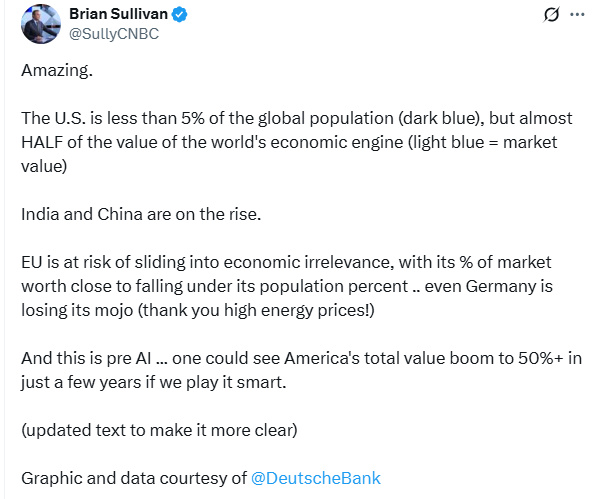This screenshot has width=594, height=499.
Task: Click the "50%+" figure in the post
Action: pos(541,358)
